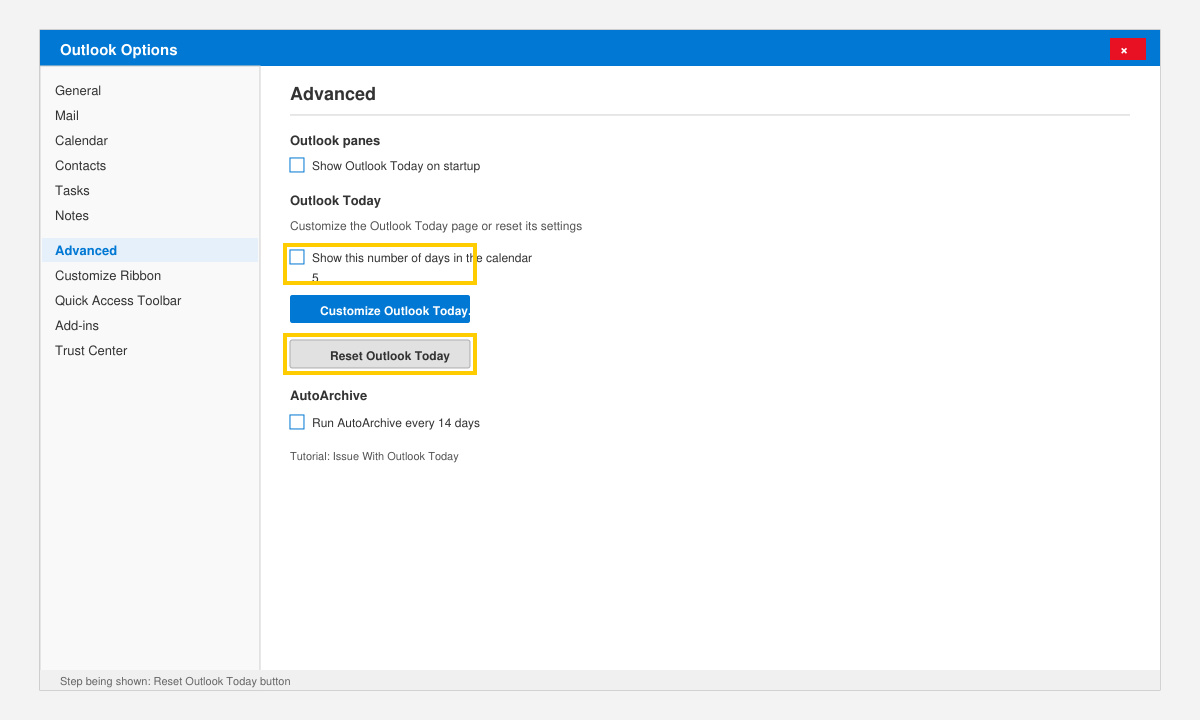Screen dimensions: 1200x720
Task: Enable Run AutoArchive every 14 days
Action: click(x=297, y=422)
